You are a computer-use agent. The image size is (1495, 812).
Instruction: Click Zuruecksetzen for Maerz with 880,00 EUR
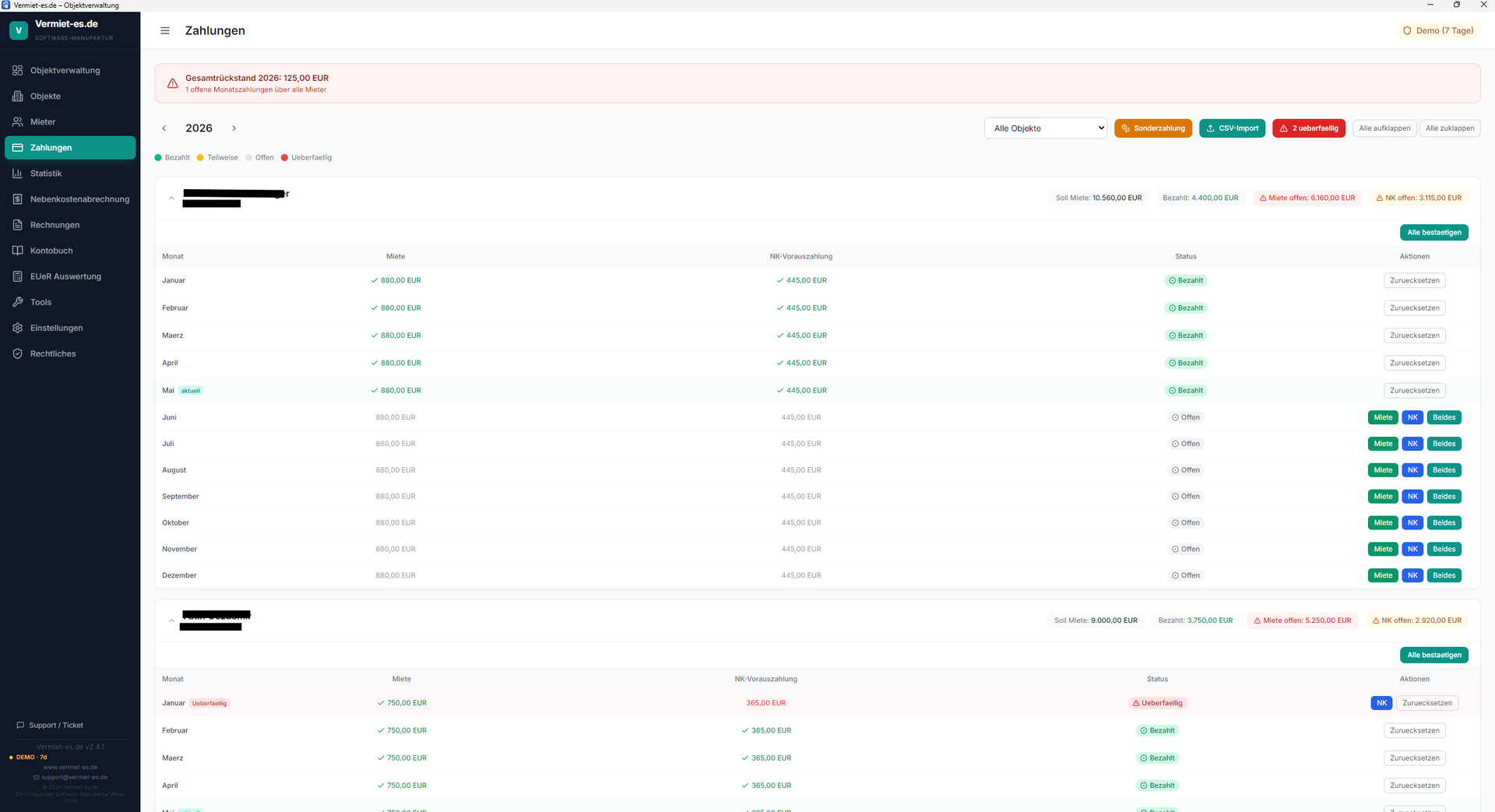(x=1415, y=336)
